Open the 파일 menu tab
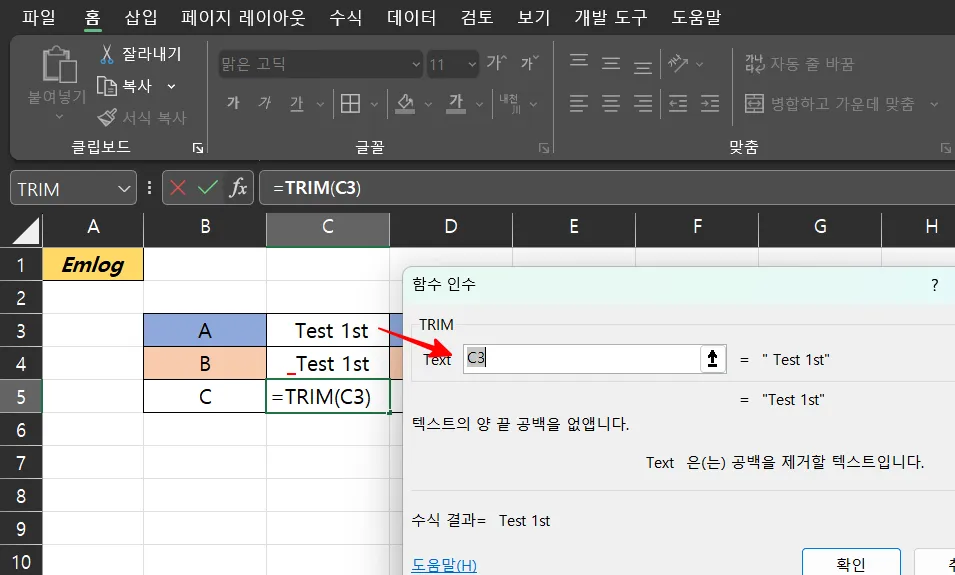Screen dimensions: 955x575 coord(39,17)
